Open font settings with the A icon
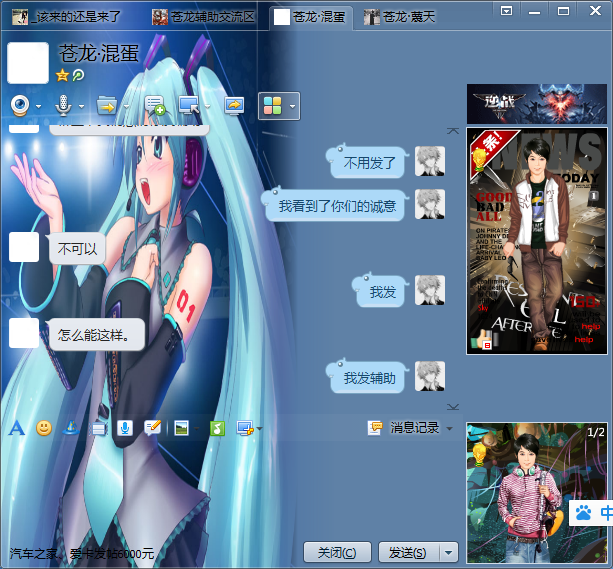Viewport: 613px width, 569px height. [17, 428]
